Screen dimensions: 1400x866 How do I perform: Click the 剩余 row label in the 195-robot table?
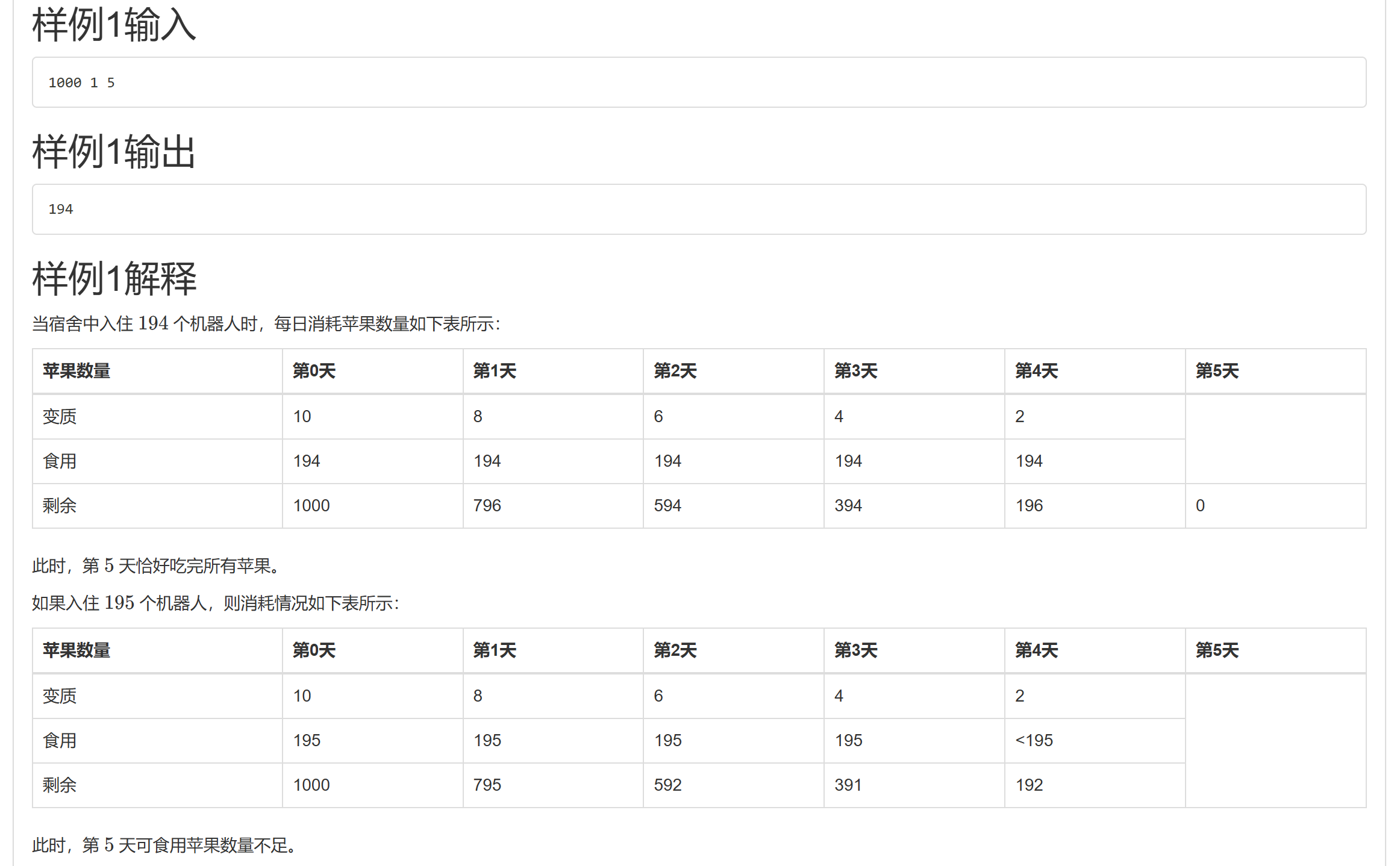pos(60,785)
